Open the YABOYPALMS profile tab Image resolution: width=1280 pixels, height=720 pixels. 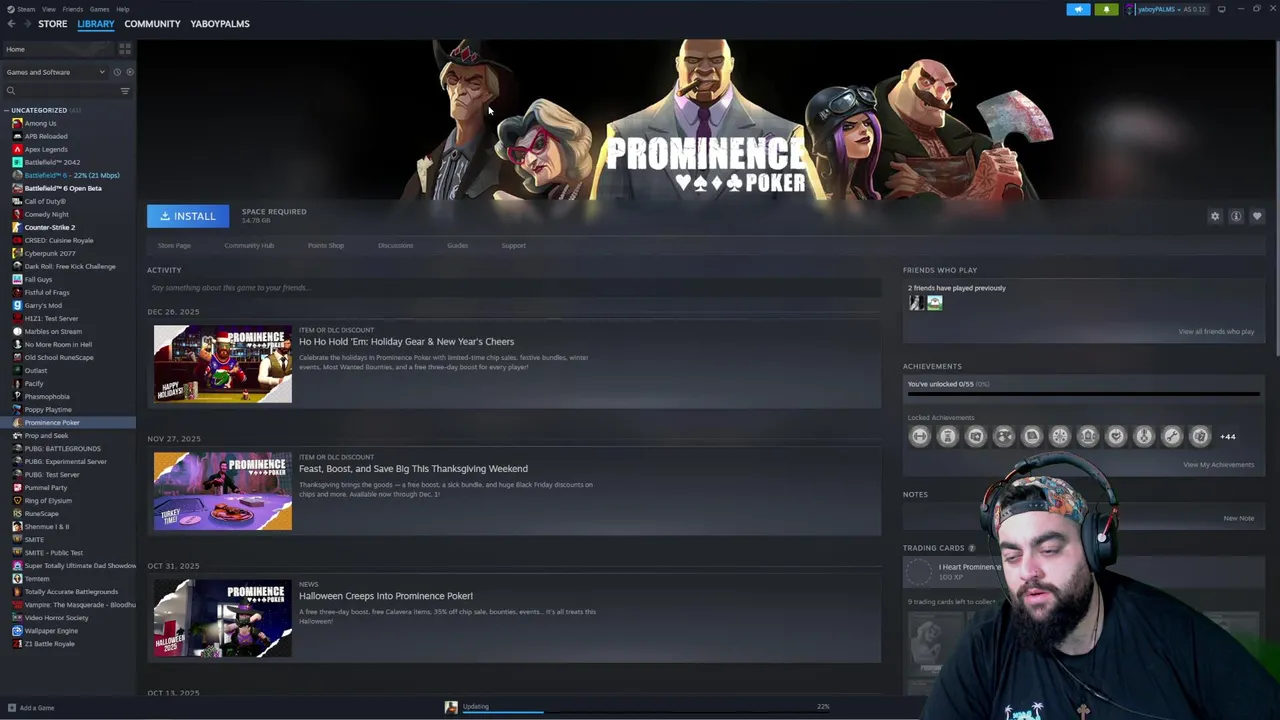click(x=220, y=24)
